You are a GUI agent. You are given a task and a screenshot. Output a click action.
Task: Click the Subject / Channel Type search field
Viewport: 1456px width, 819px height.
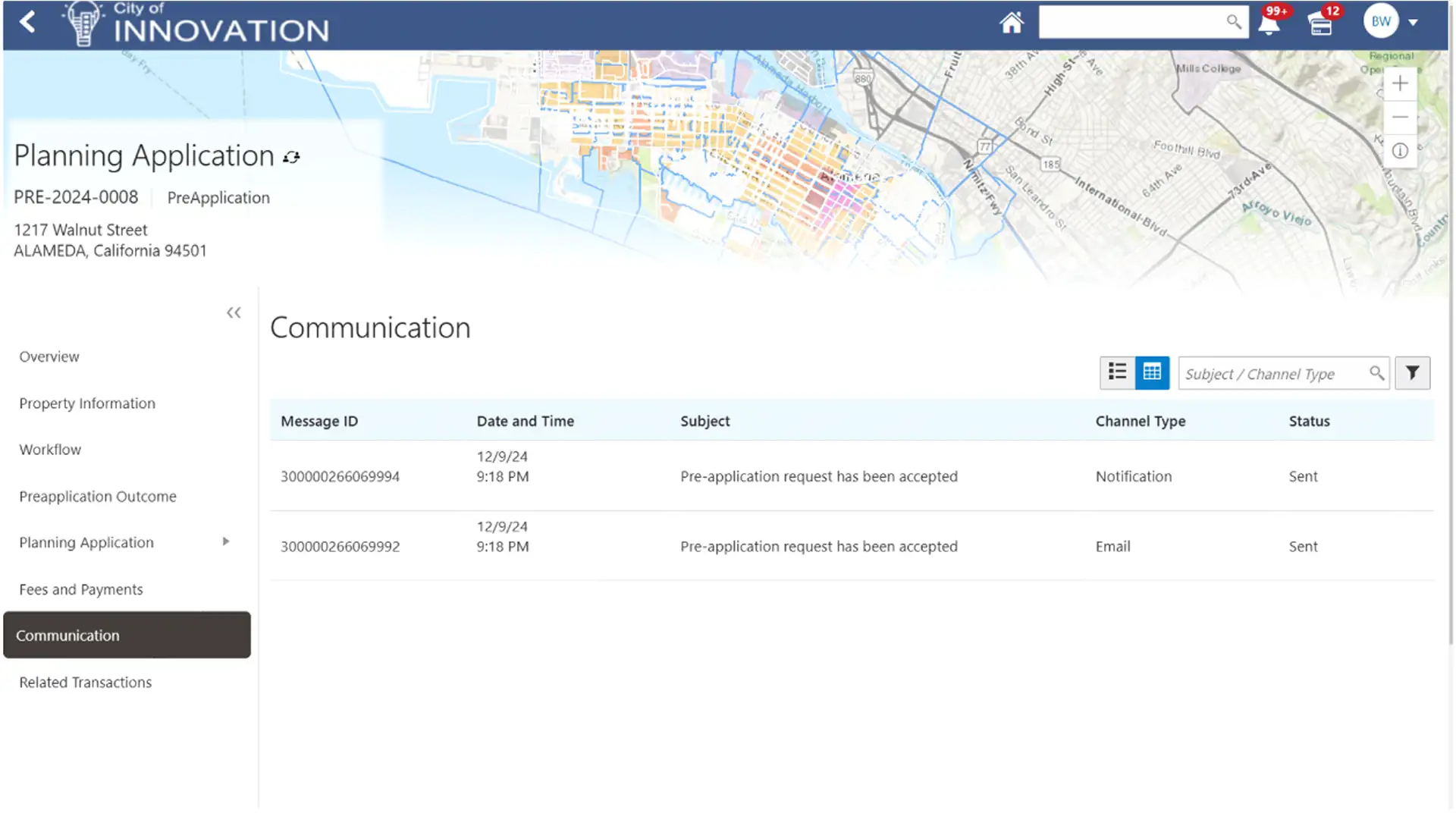pyautogui.click(x=1274, y=374)
